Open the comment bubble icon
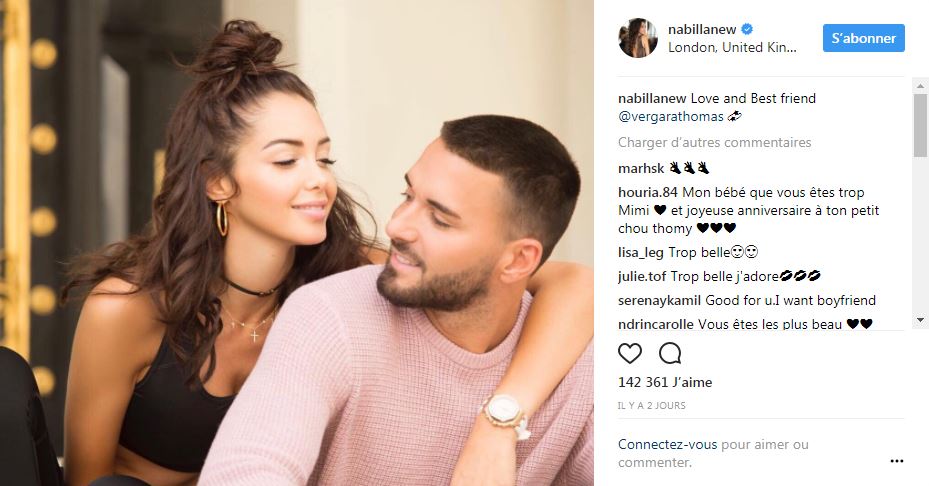 [670, 353]
